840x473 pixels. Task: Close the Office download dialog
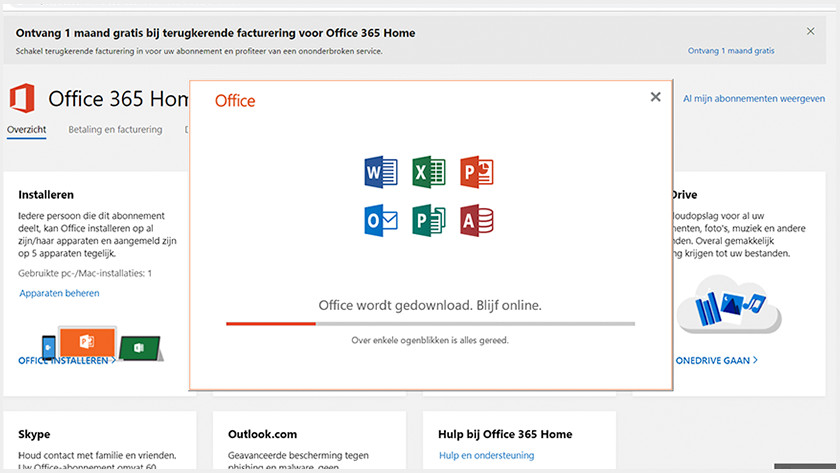pos(655,97)
